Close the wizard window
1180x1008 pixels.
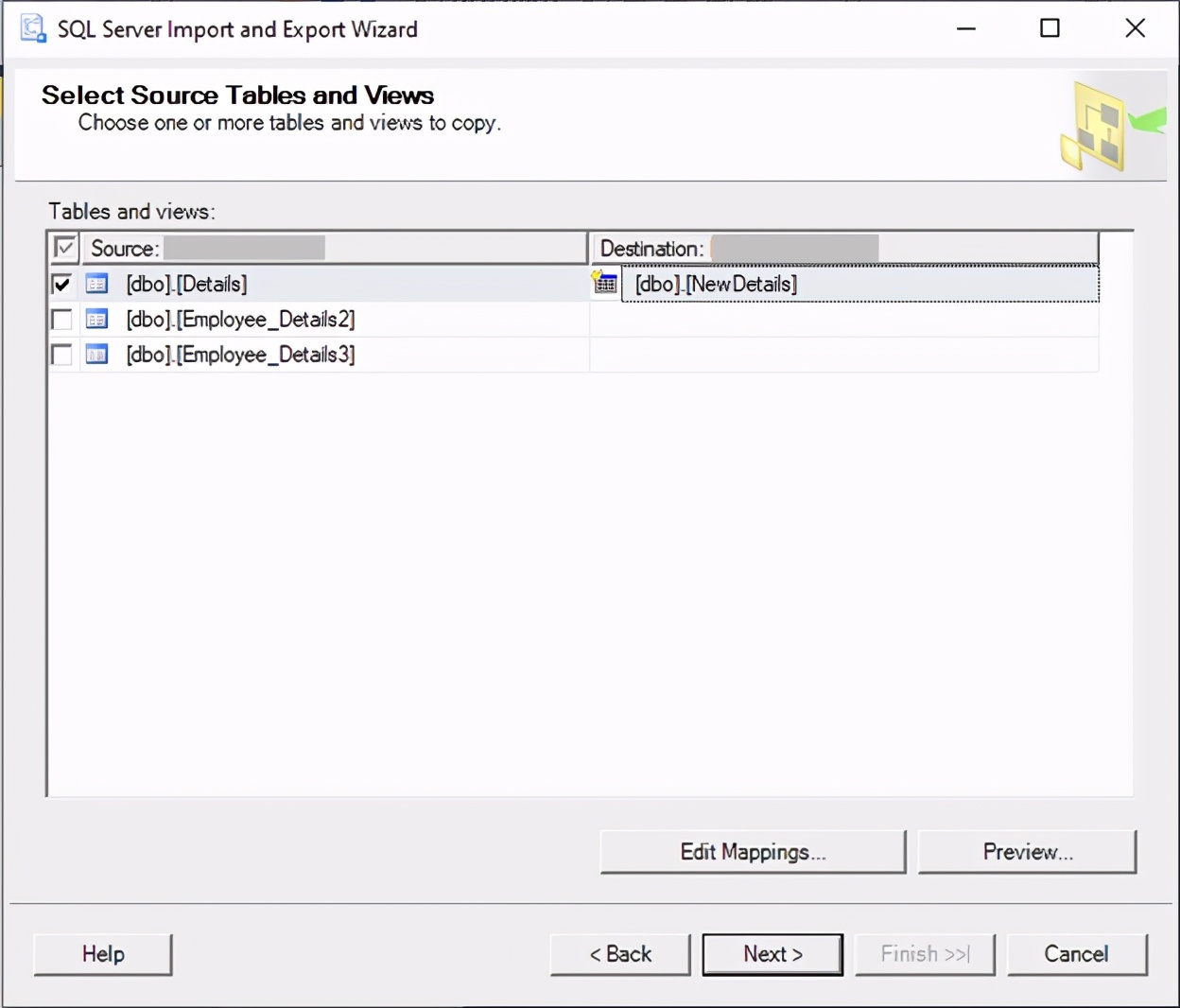tap(1135, 28)
